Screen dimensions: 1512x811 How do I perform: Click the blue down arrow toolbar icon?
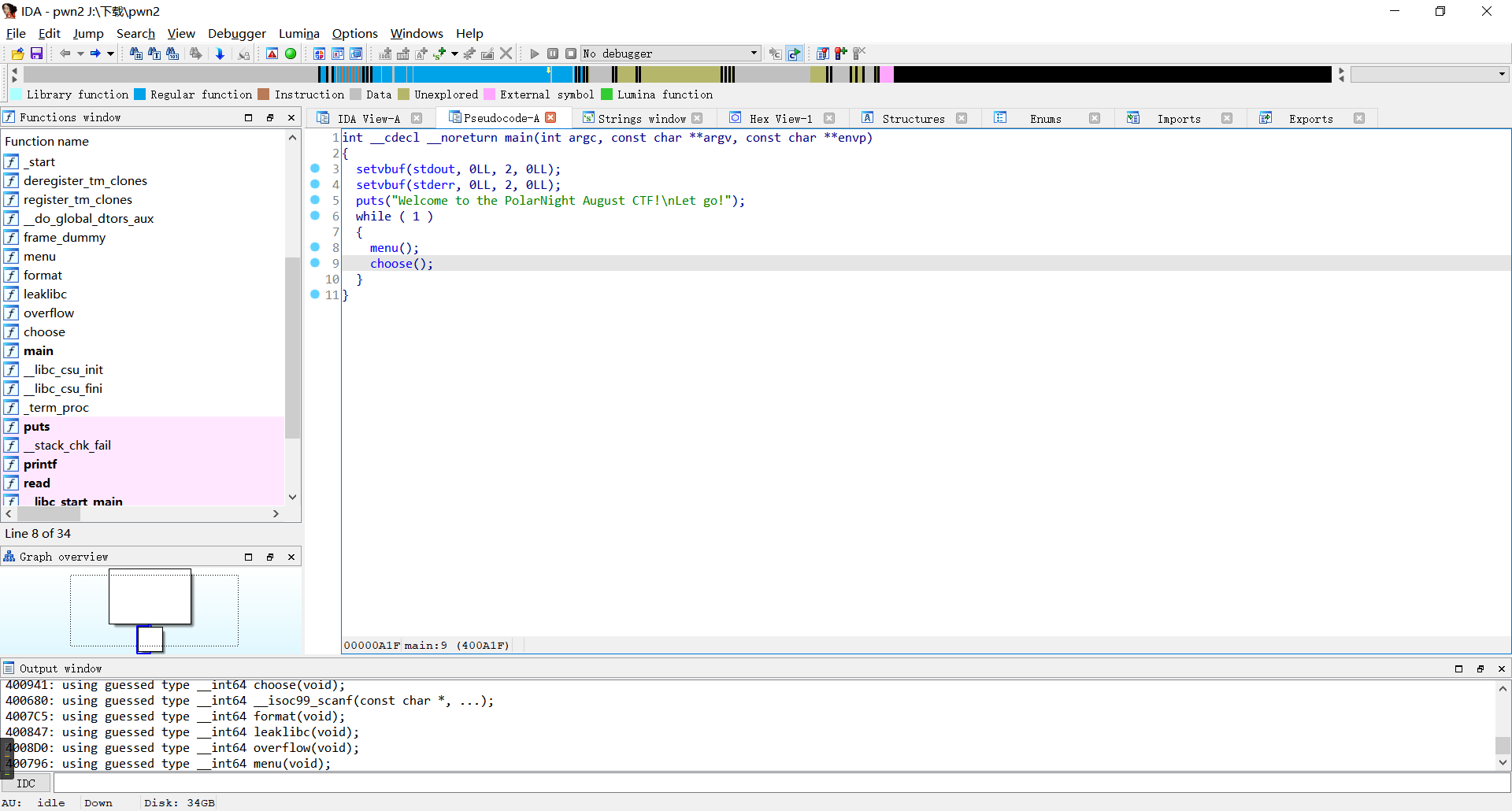click(220, 54)
